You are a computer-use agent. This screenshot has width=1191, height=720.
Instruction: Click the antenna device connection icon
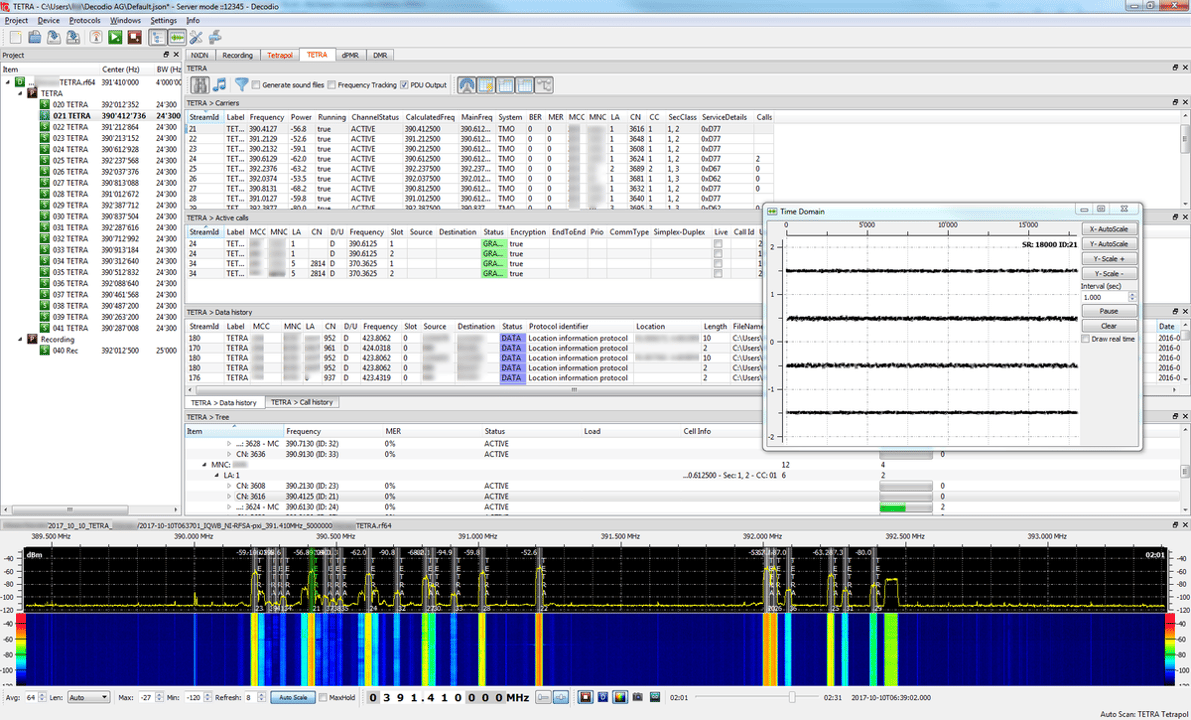95,38
